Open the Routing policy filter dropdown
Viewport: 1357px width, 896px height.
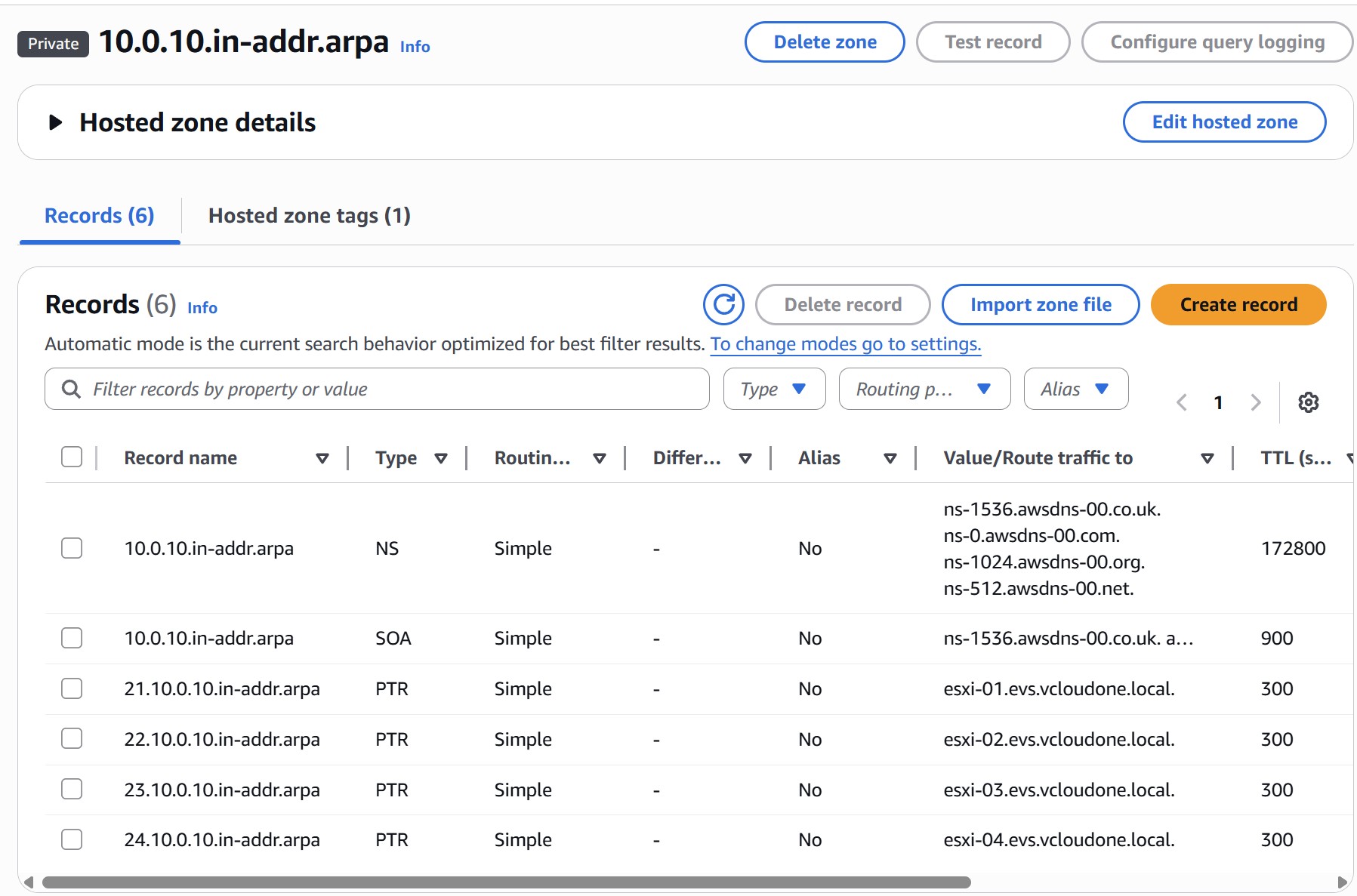click(x=924, y=389)
